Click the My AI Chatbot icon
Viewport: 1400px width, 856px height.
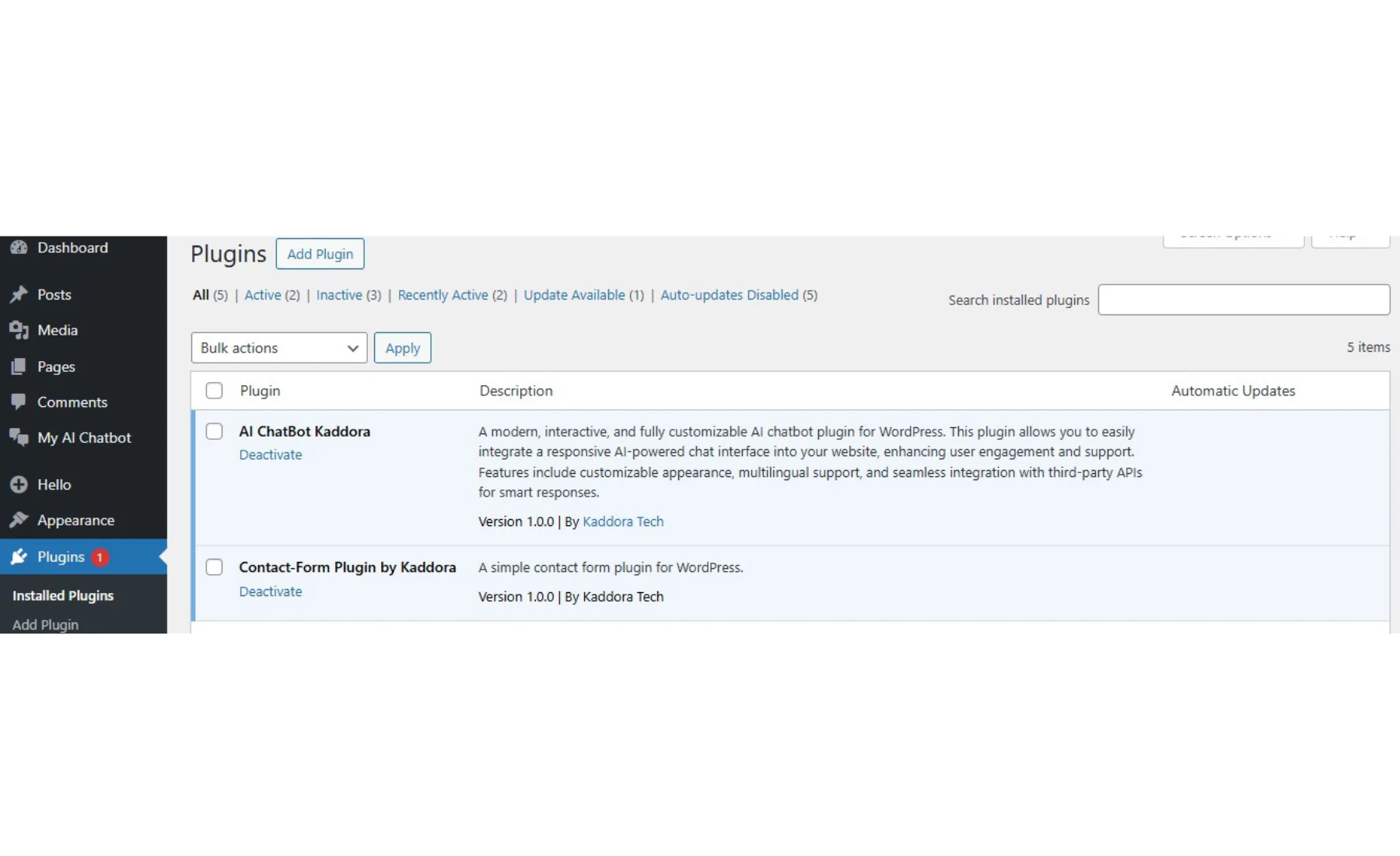coord(19,437)
